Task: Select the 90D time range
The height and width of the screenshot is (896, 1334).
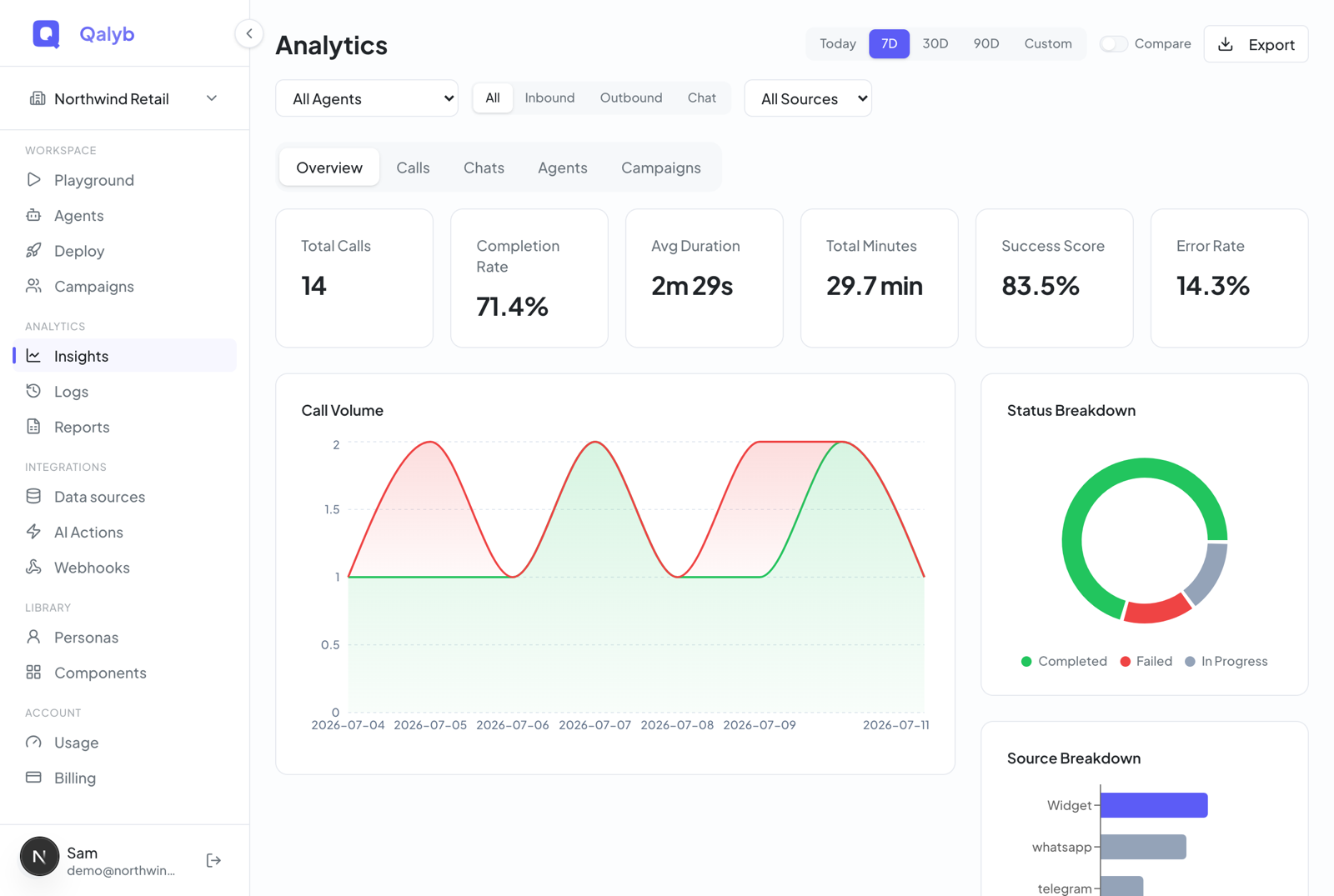Action: 986,43
